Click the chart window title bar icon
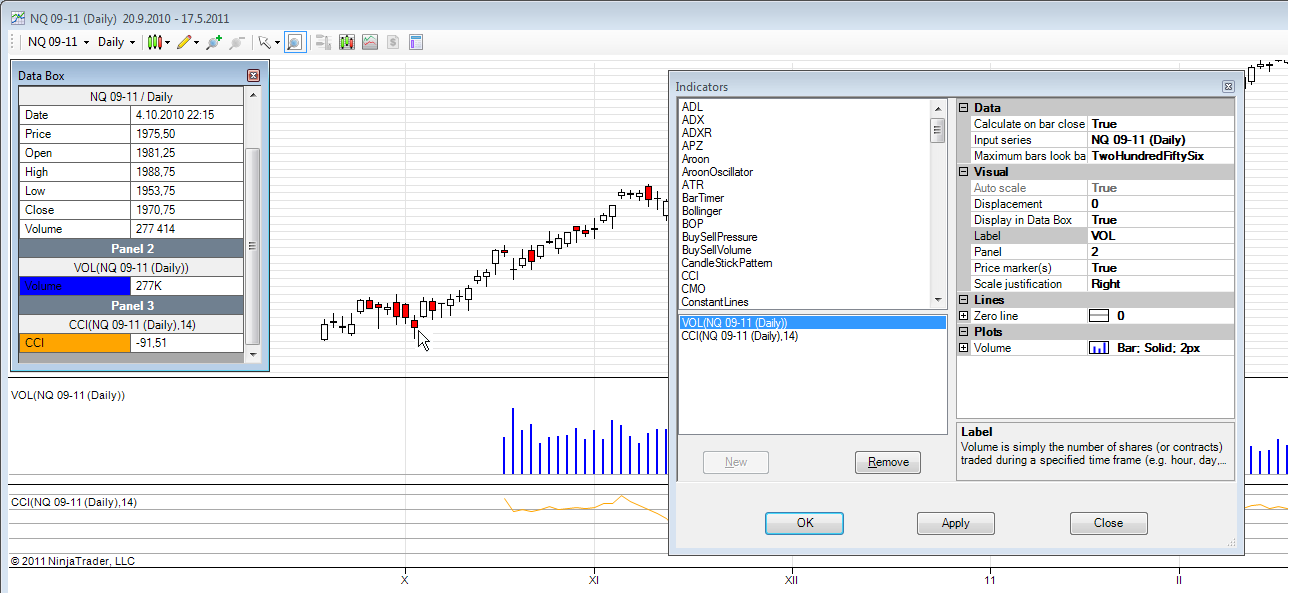The image size is (1295, 593). [17, 18]
